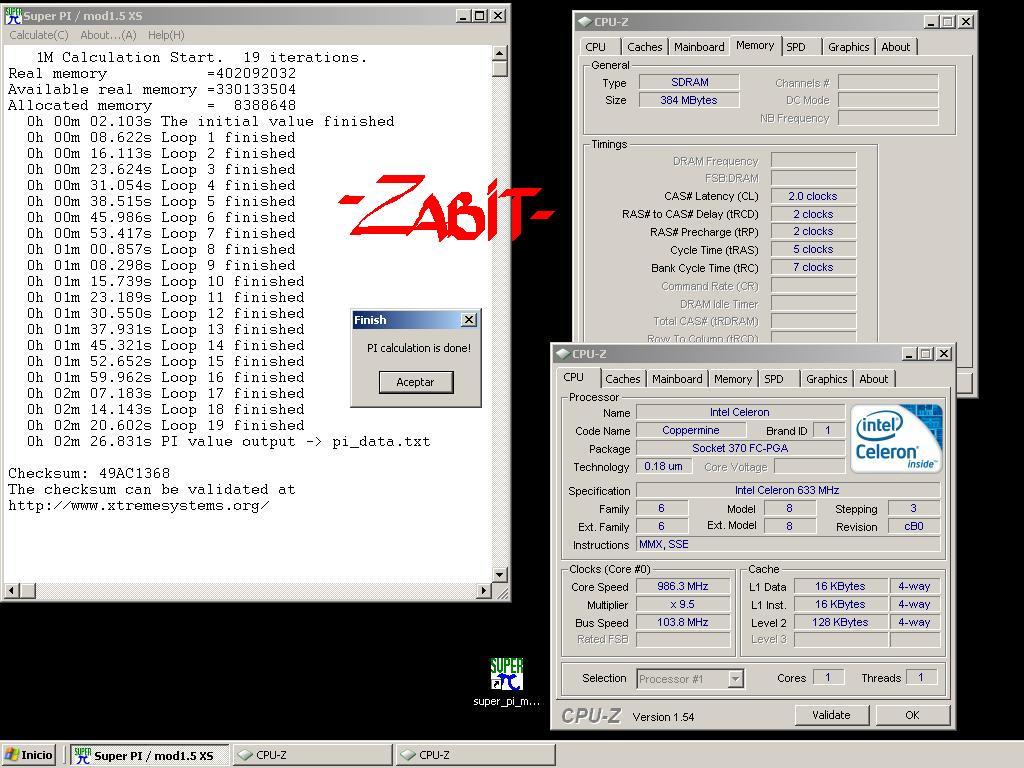The height and width of the screenshot is (768, 1024).
Task: Click the Code Name value Coppermine
Action: [691, 430]
